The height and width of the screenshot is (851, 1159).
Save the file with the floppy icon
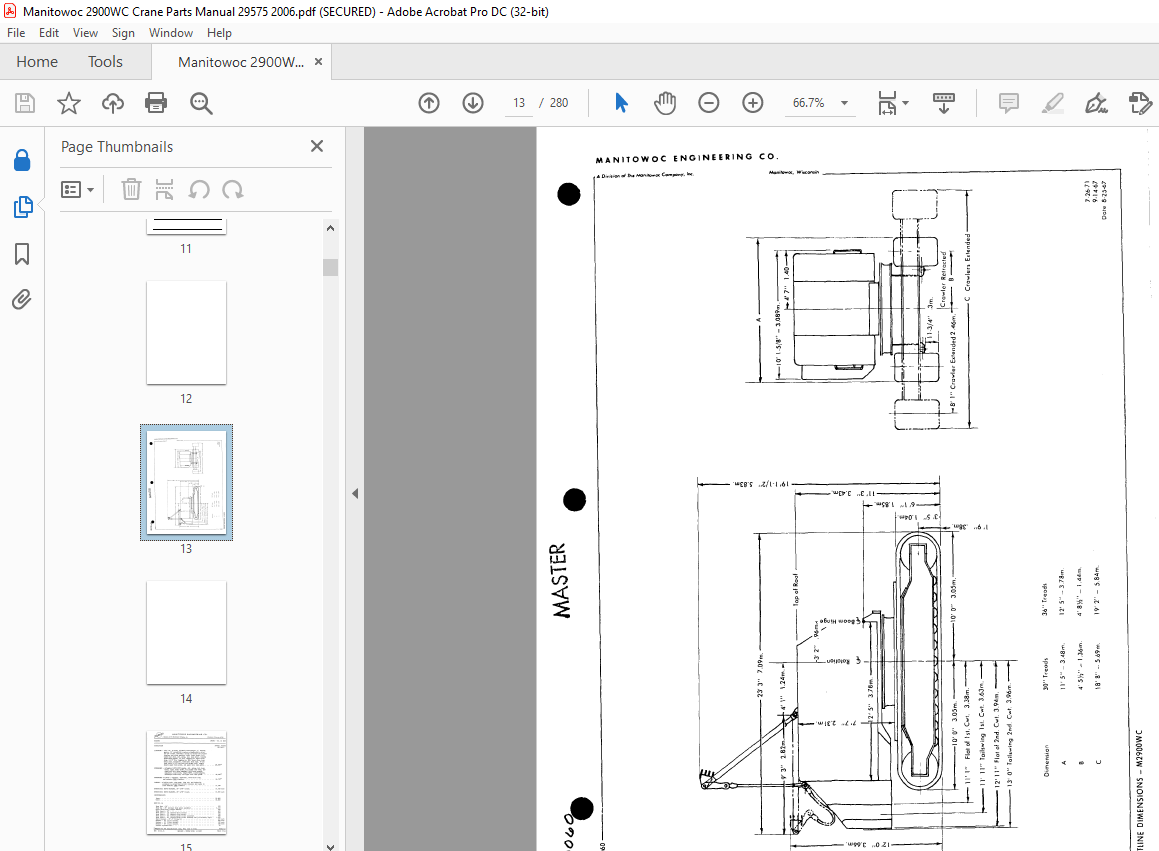tap(25, 103)
